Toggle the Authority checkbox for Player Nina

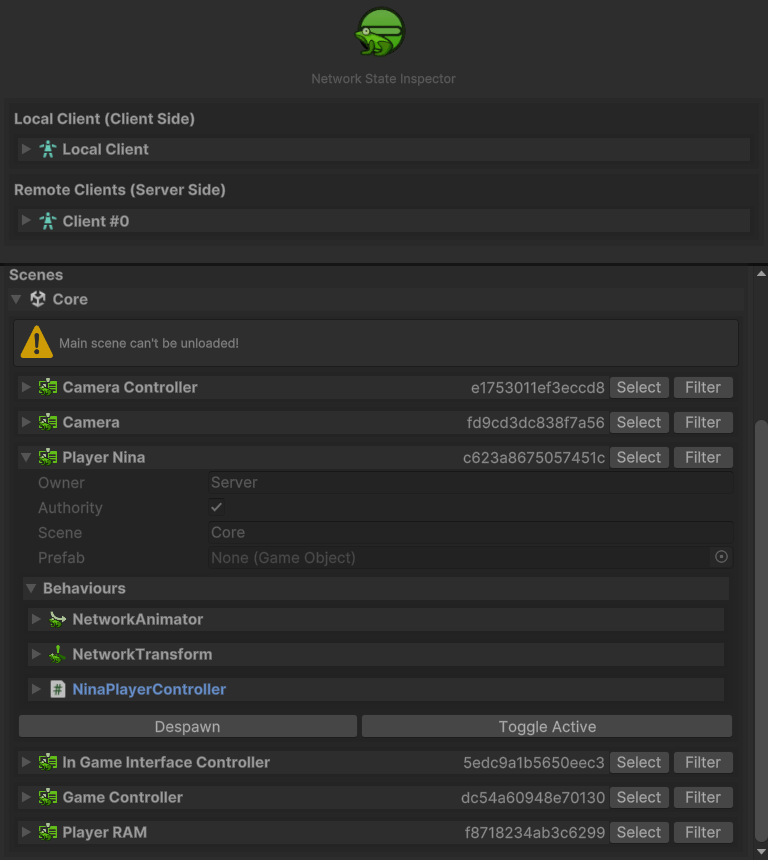pos(216,507)
